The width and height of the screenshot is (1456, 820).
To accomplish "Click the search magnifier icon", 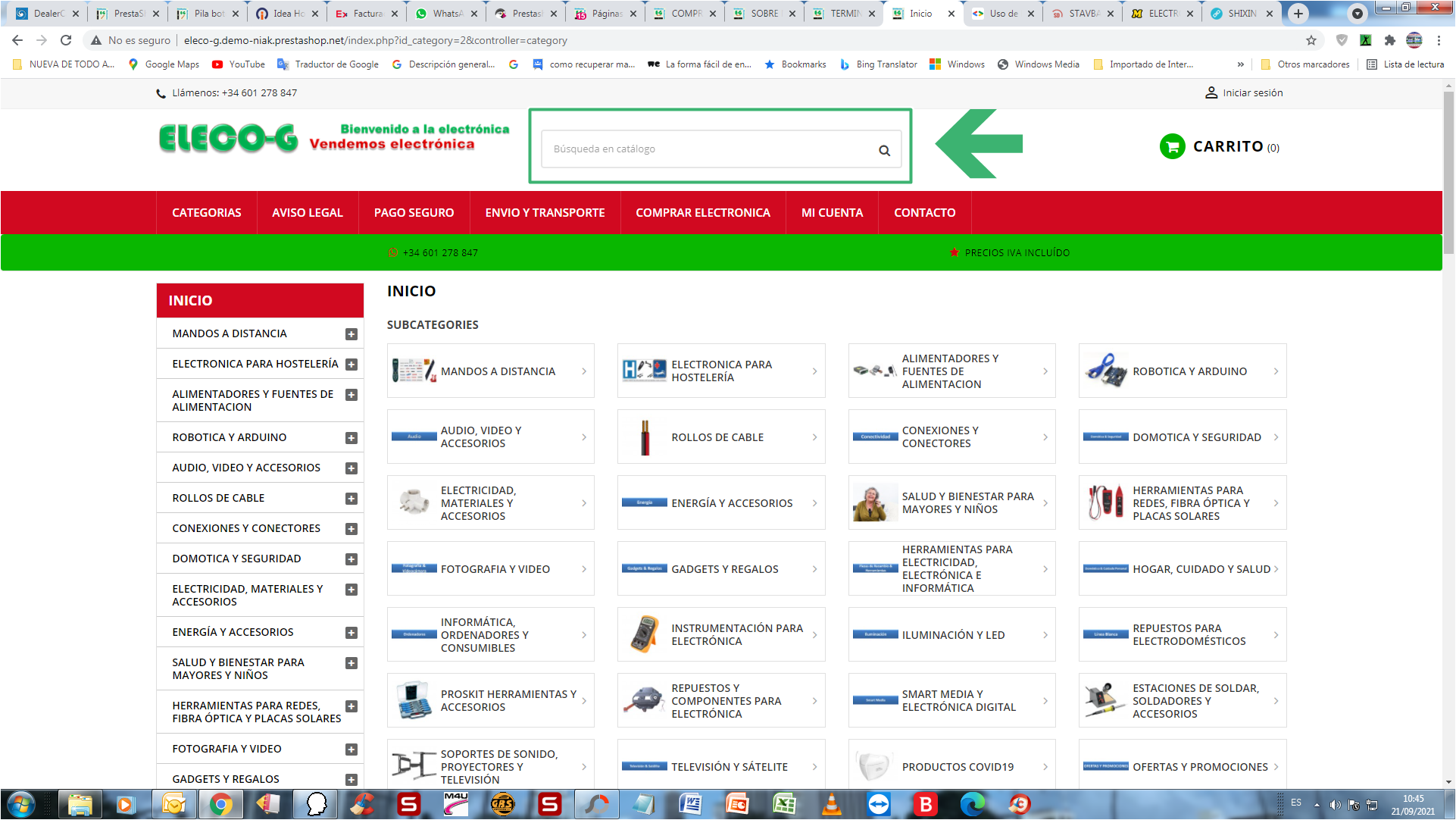I will tap(884, 150).
